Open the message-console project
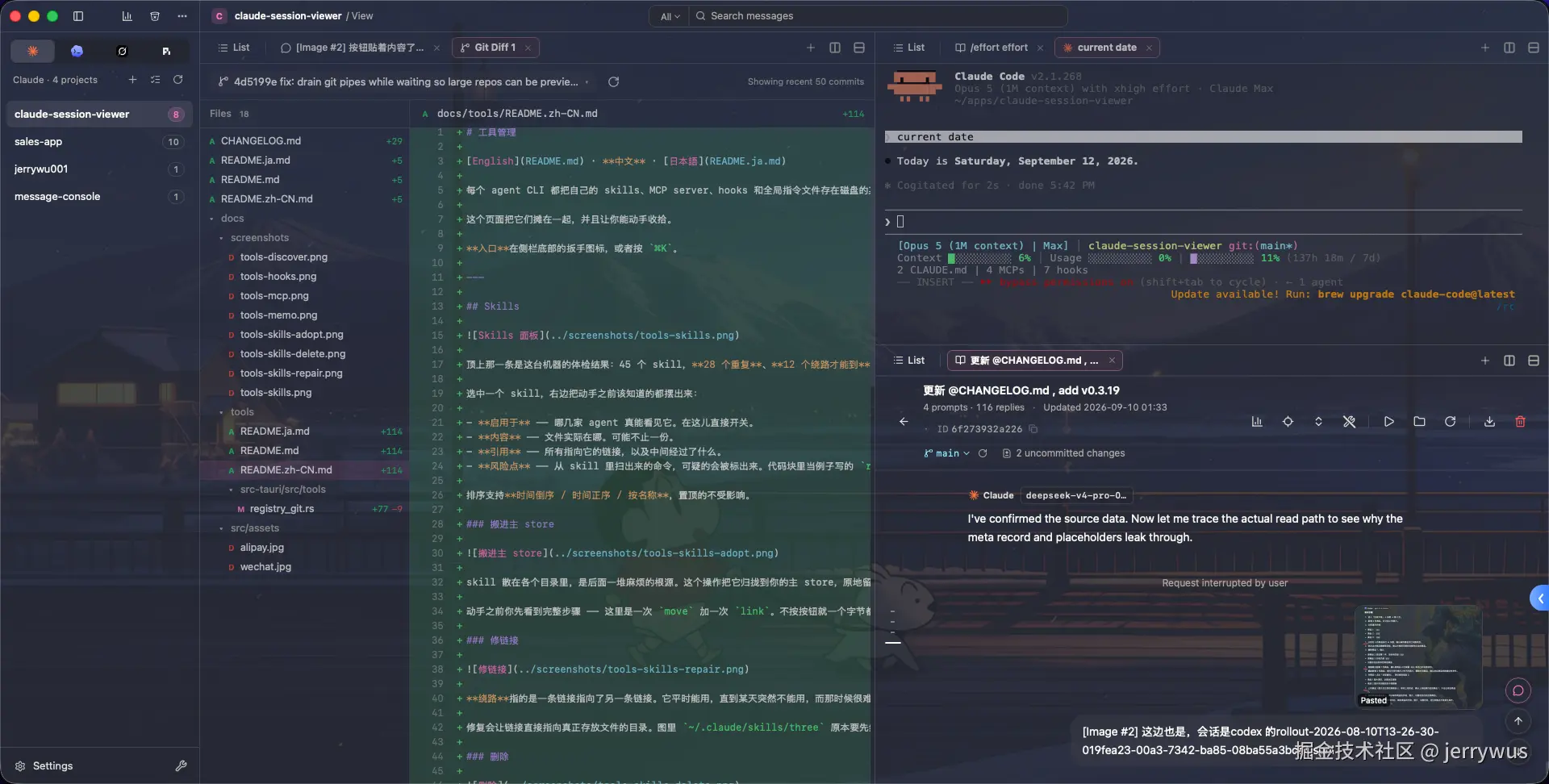This screenshot has height=784, width=1549. coord(99,197)
